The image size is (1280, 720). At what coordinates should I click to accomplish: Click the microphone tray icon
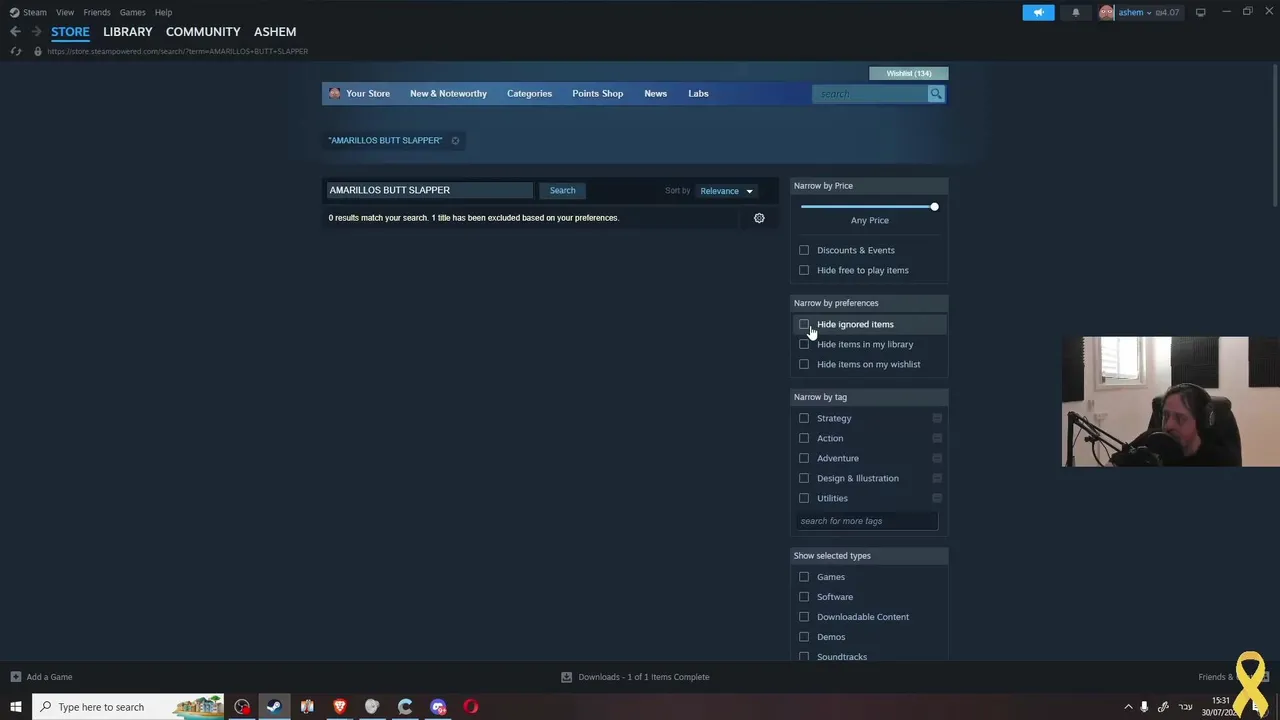[x=1144, y=707]
